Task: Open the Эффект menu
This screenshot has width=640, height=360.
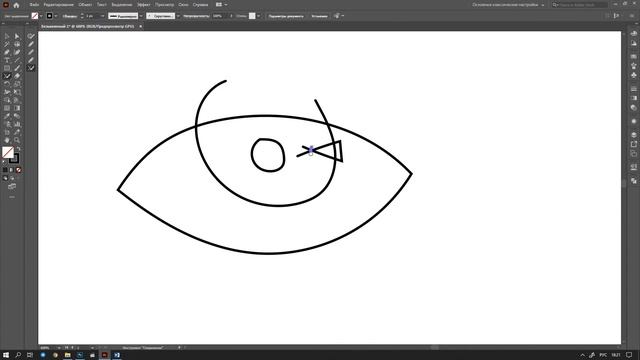Action: [x=144, y=5]
